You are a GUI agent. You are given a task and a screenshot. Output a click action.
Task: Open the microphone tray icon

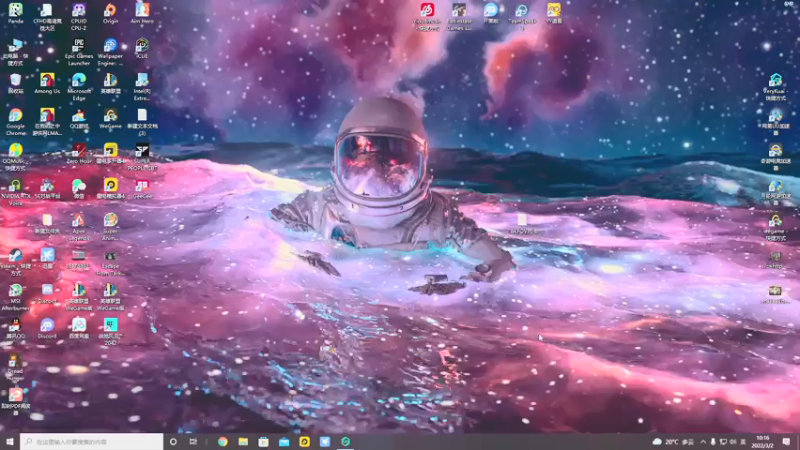[x=713, y=441]
